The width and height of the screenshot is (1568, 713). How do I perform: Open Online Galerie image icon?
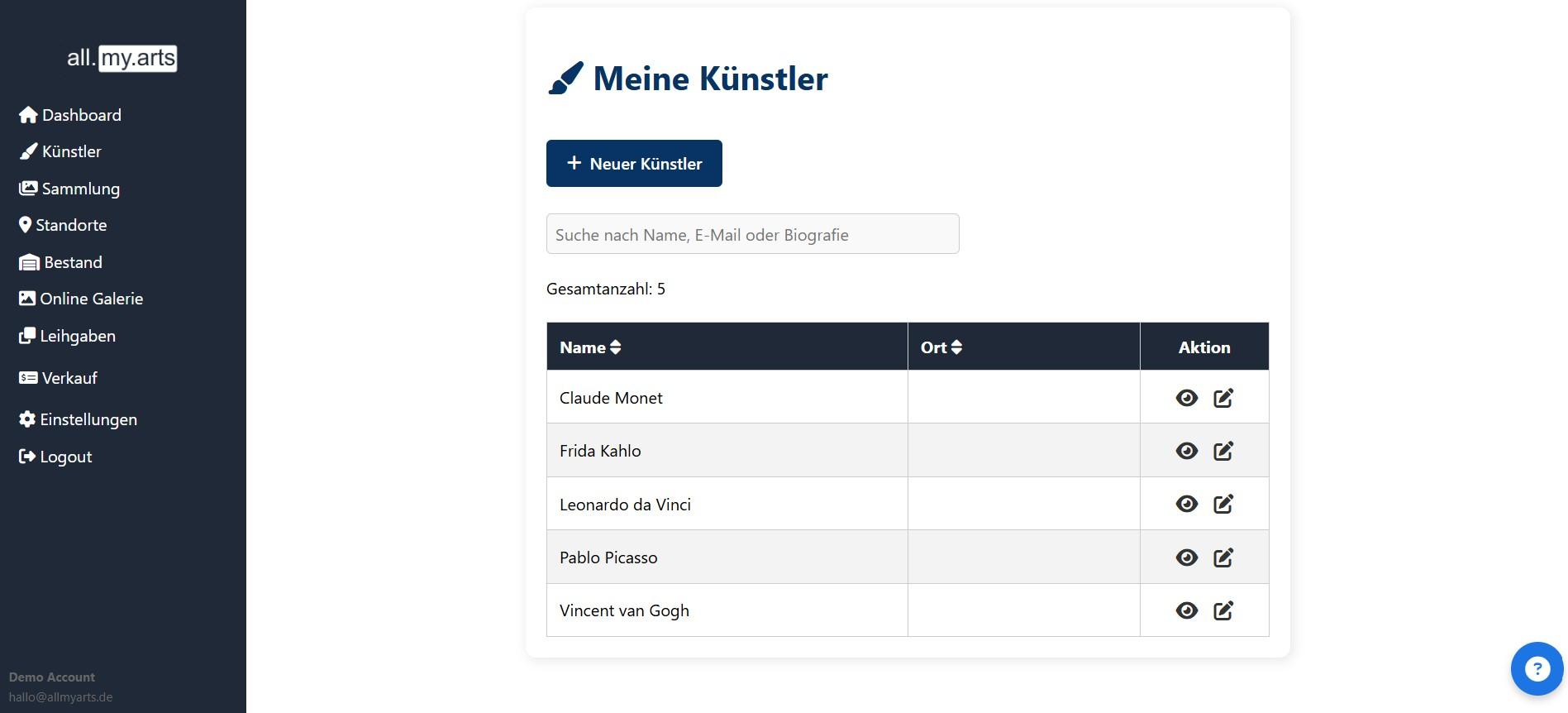point(27,299)
